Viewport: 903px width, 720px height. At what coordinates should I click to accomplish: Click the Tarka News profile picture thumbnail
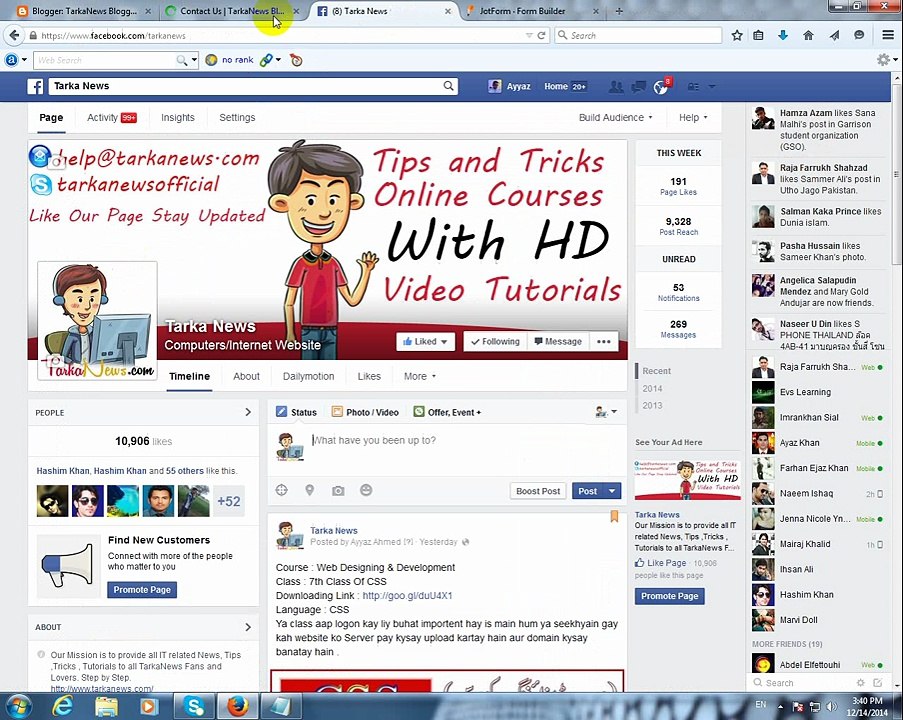[x=97, y=321]
